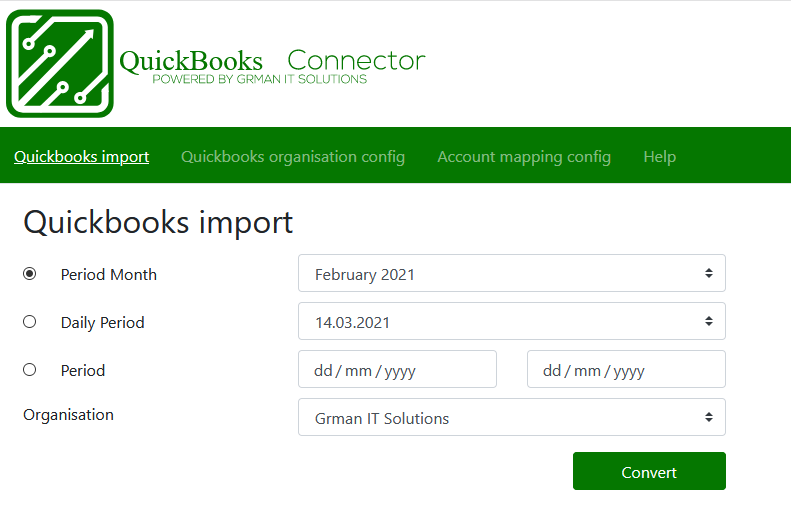Viewport: 791px width, 531px height.
Task: Select the Period Month radio button
Action: (x=30, y=274)
